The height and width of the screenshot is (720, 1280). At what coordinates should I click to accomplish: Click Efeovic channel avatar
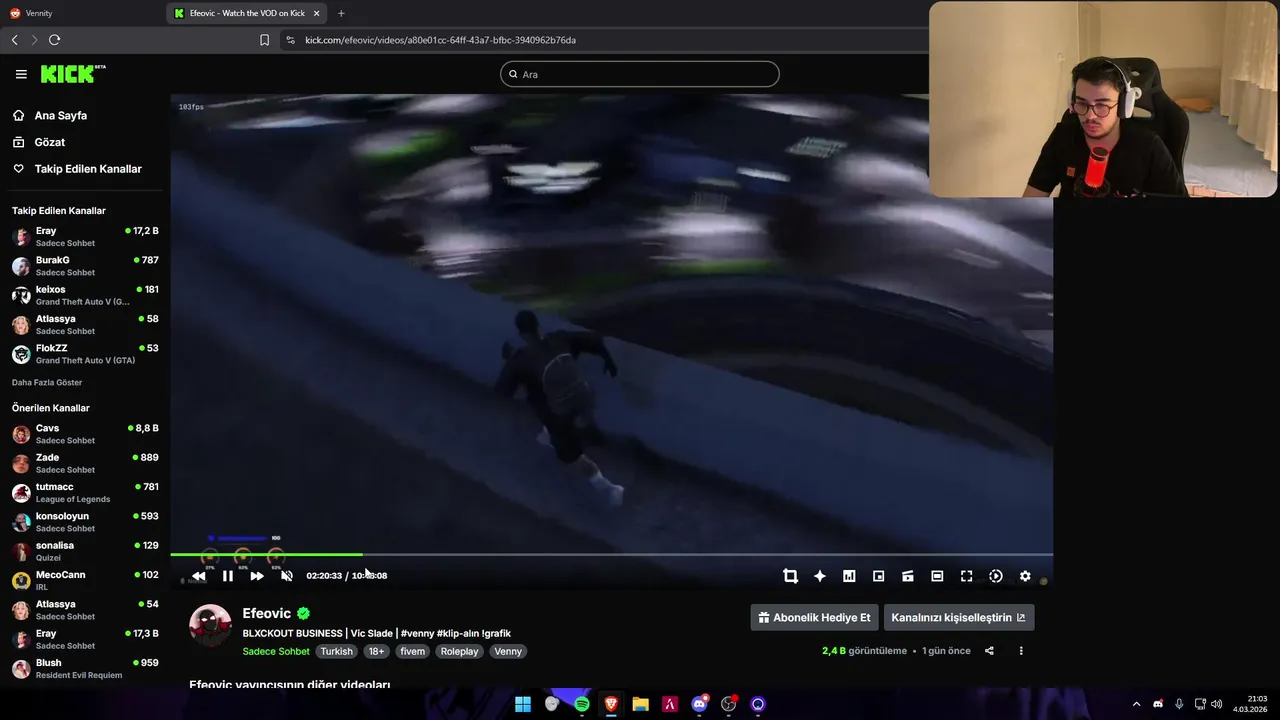tap(210, 625)
